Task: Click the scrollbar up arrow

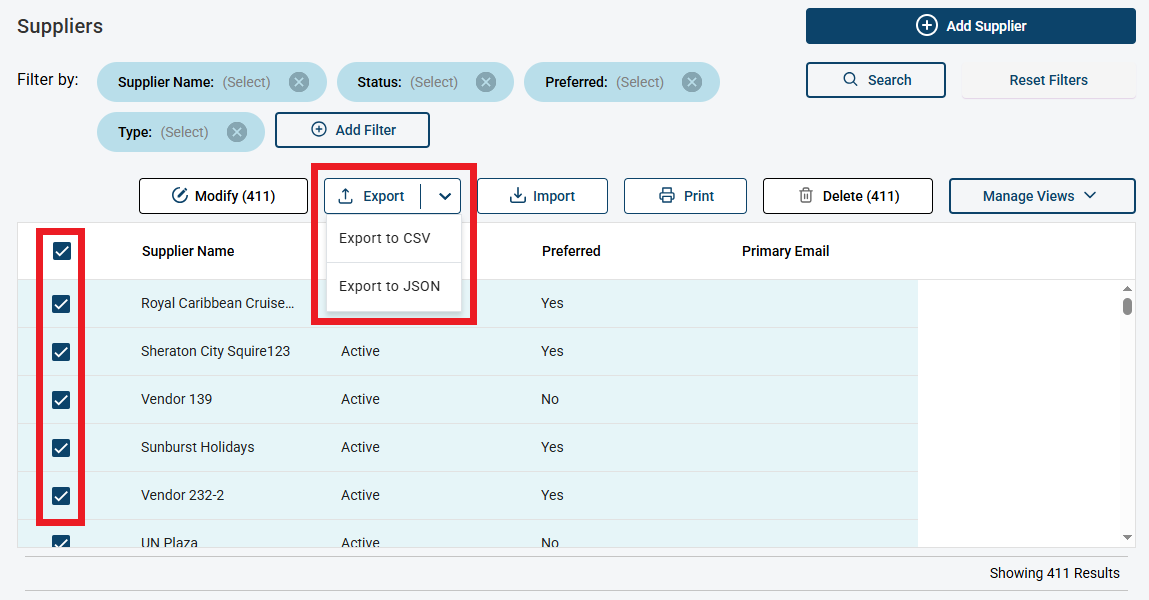Action: [x=1127, y=289]
